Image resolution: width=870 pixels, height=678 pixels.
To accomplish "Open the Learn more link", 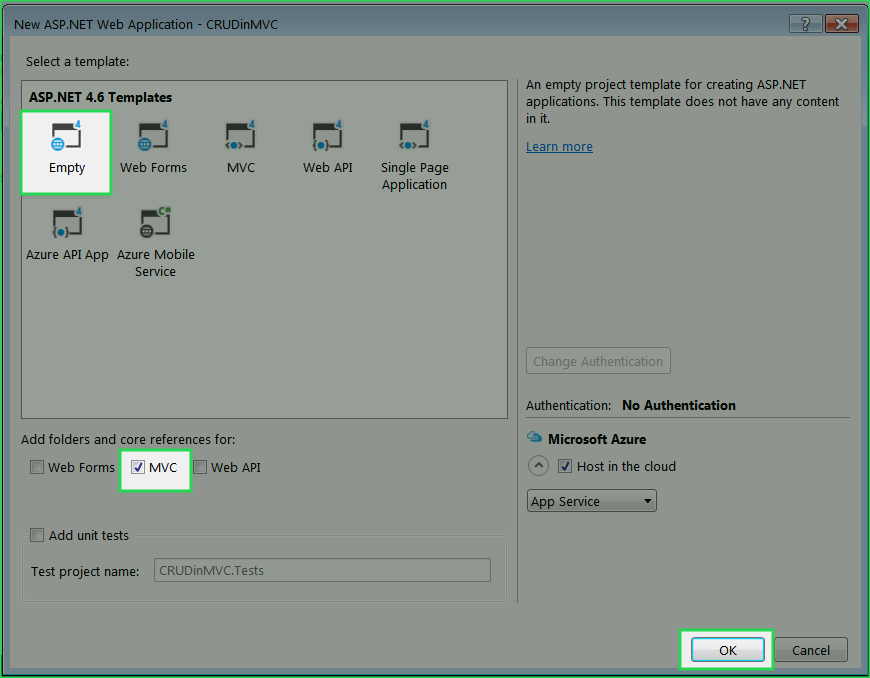I will pos(559,146).
